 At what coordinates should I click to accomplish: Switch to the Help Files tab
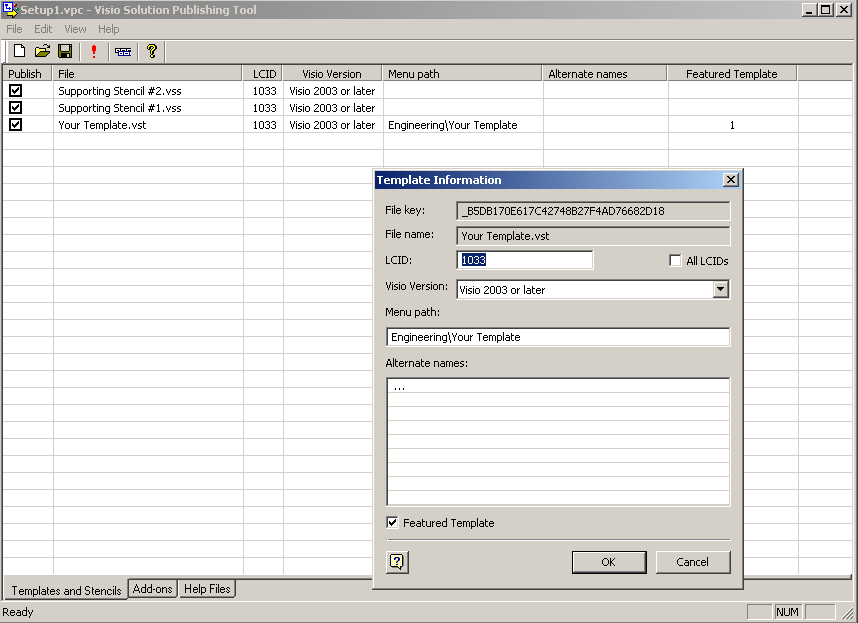207,589
